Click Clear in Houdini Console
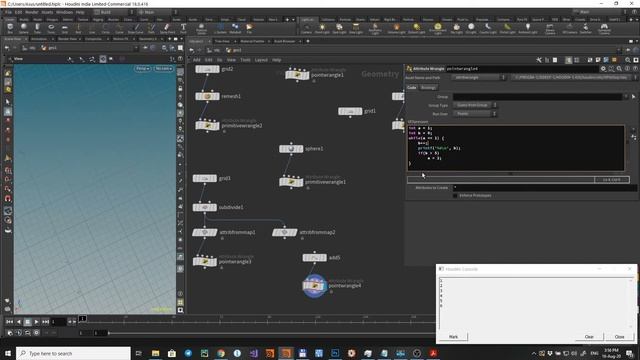The image size is (640, 360). click(x=589, y=337)
